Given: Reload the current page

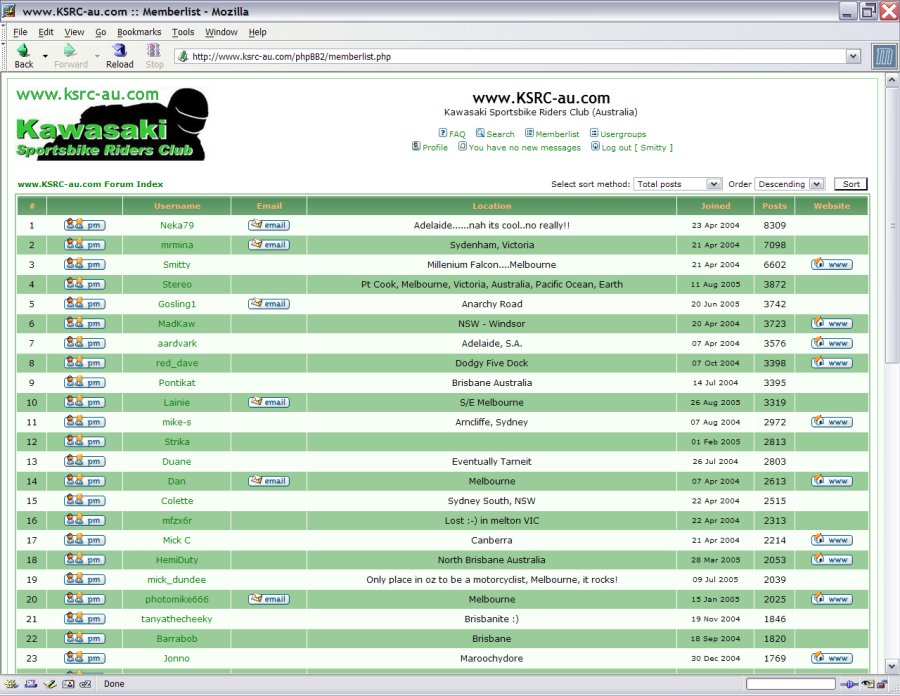Looking at the screenshot, I should coord(119,55).
